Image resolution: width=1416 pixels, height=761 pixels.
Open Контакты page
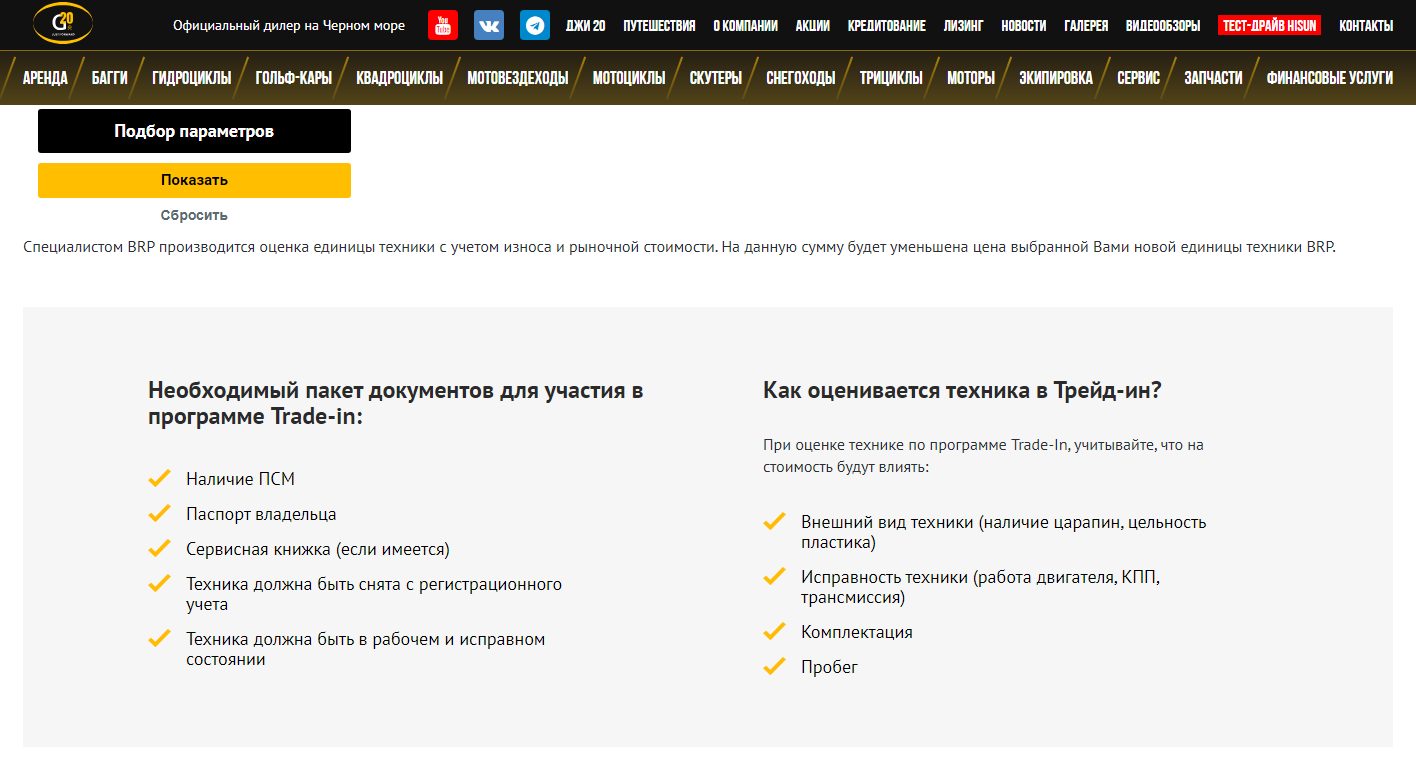(x=1366, y=26)
